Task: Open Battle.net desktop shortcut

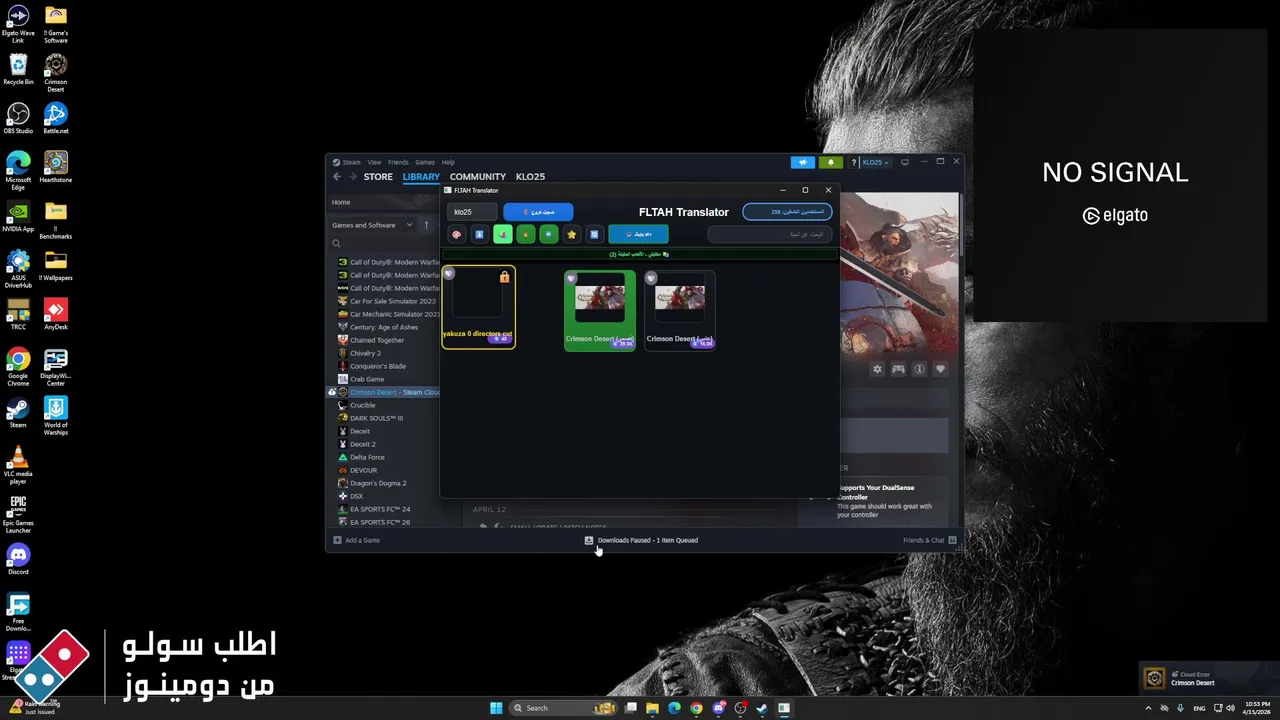Action: tap(56, 118)
